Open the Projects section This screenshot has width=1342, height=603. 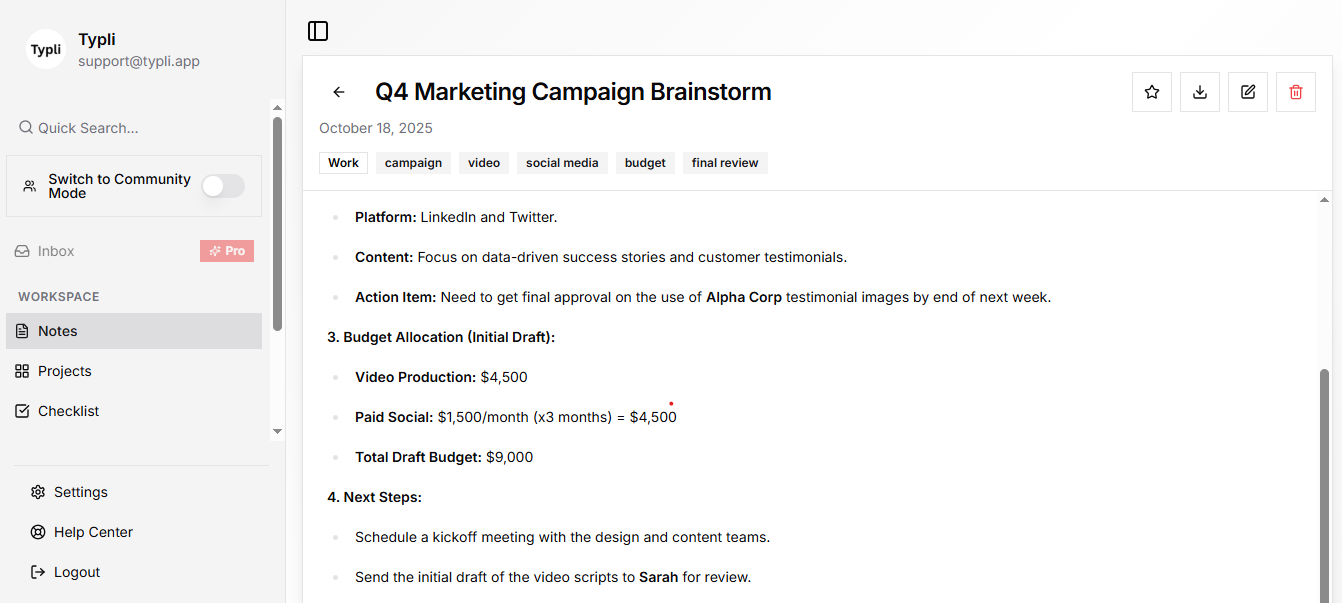[65, 371]
